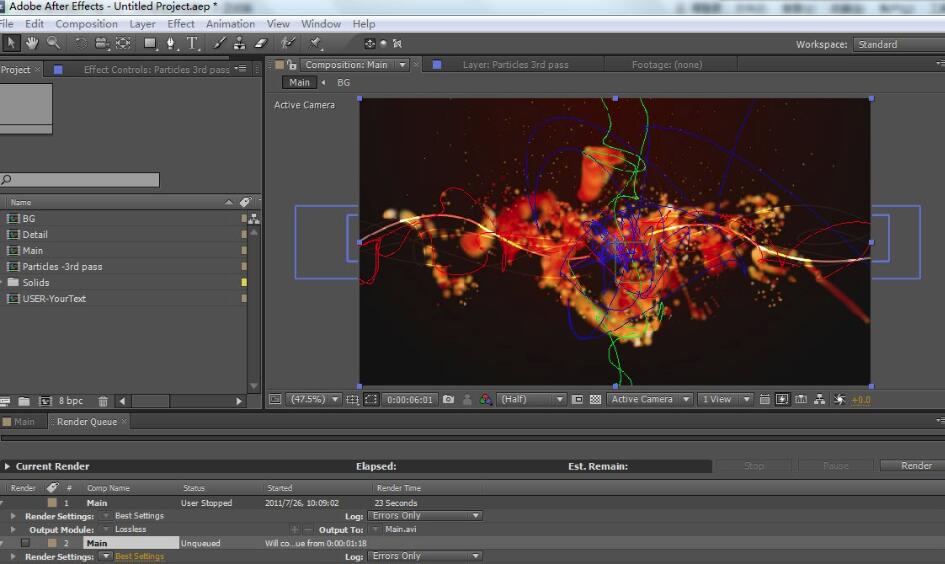
Task: Select the Hand tool
Action: (x=31, y=43)
